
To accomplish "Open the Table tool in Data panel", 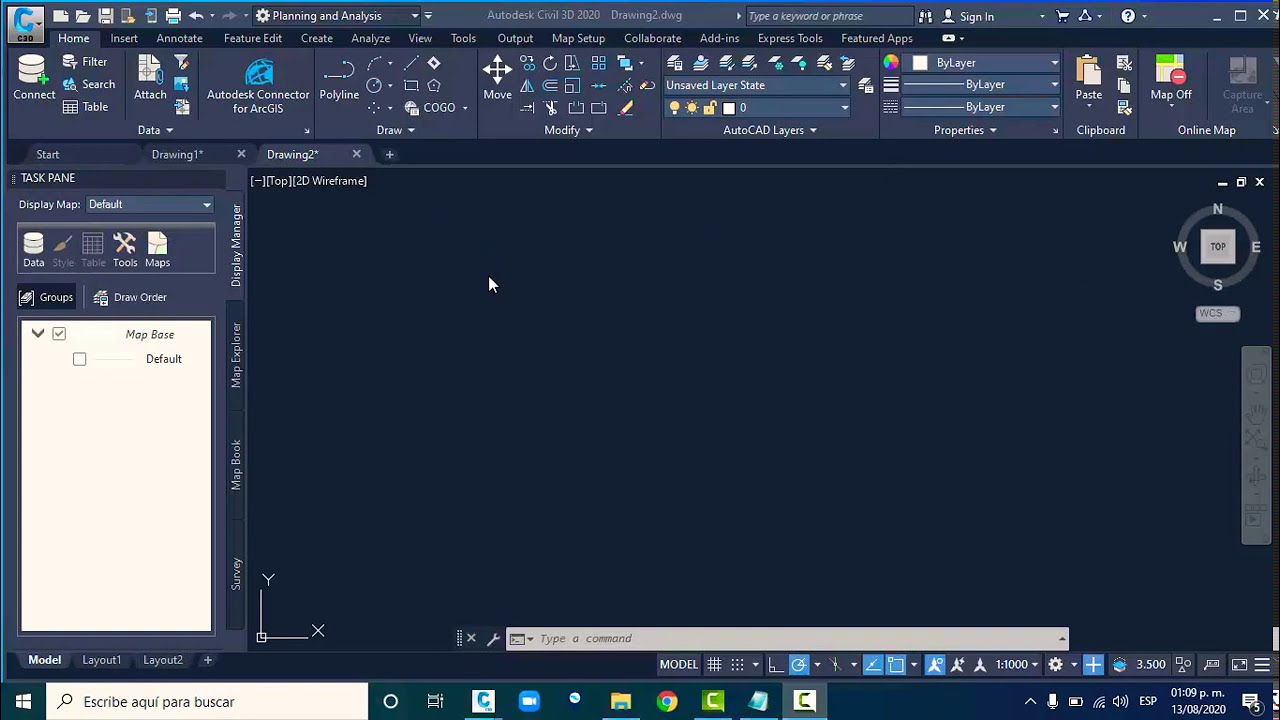I will click(86, 107).
